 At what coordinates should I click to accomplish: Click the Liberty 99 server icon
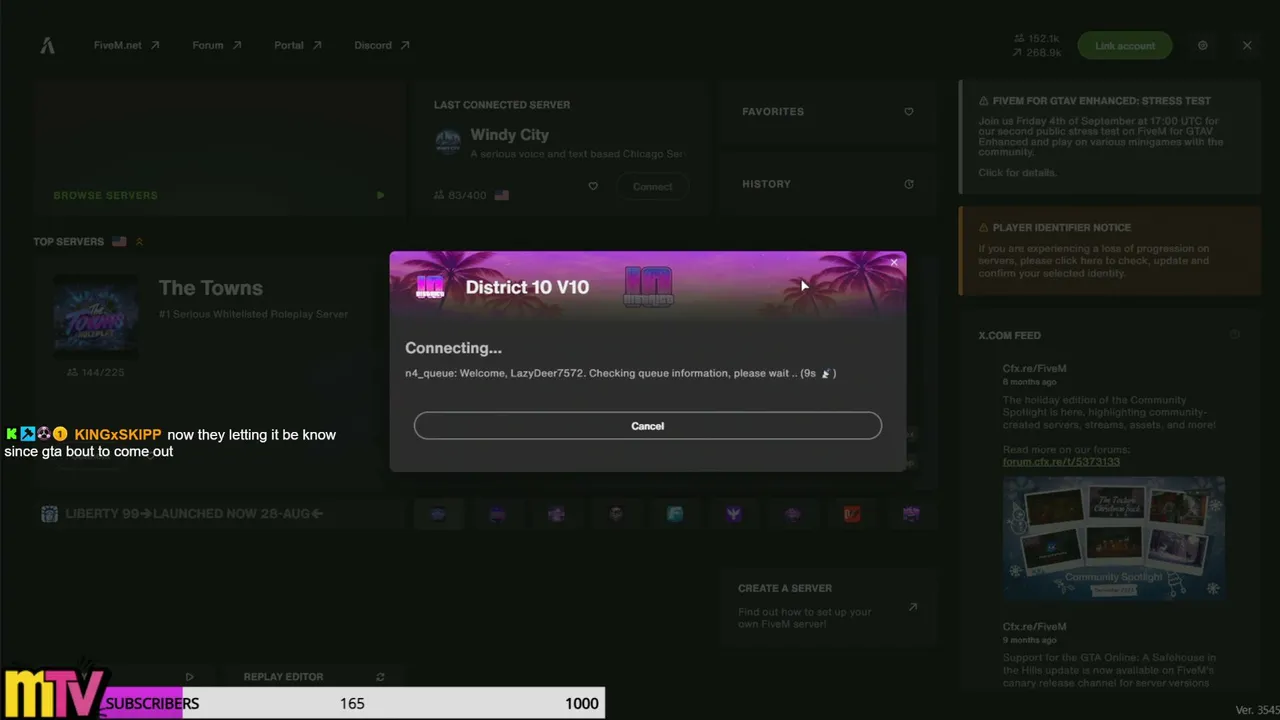coord(49,514)
